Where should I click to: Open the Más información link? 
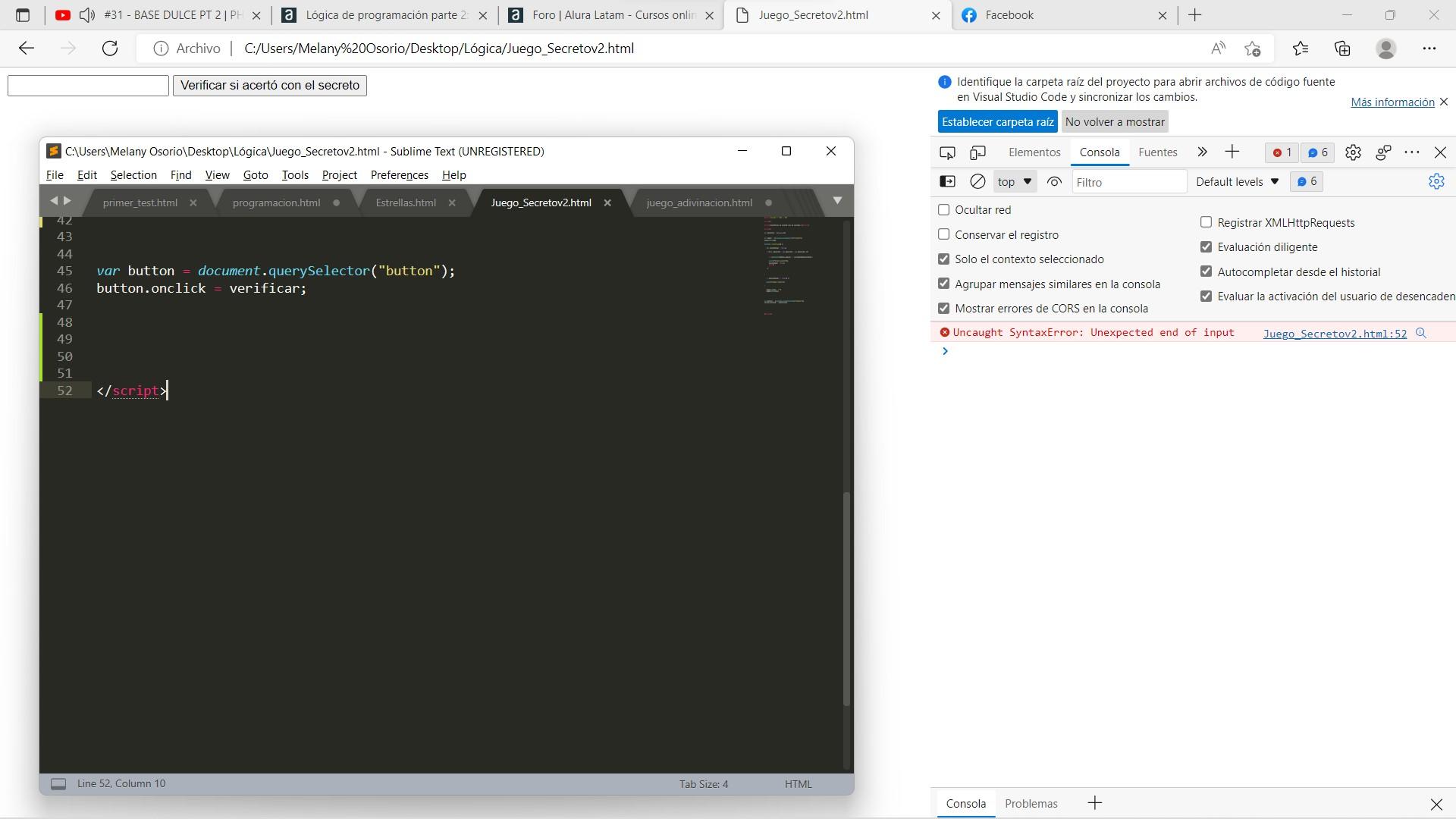coord(1392,102)
